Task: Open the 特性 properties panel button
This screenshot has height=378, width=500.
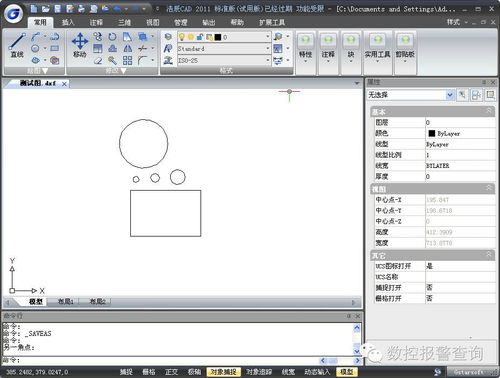Action: (x=305, y=53)
